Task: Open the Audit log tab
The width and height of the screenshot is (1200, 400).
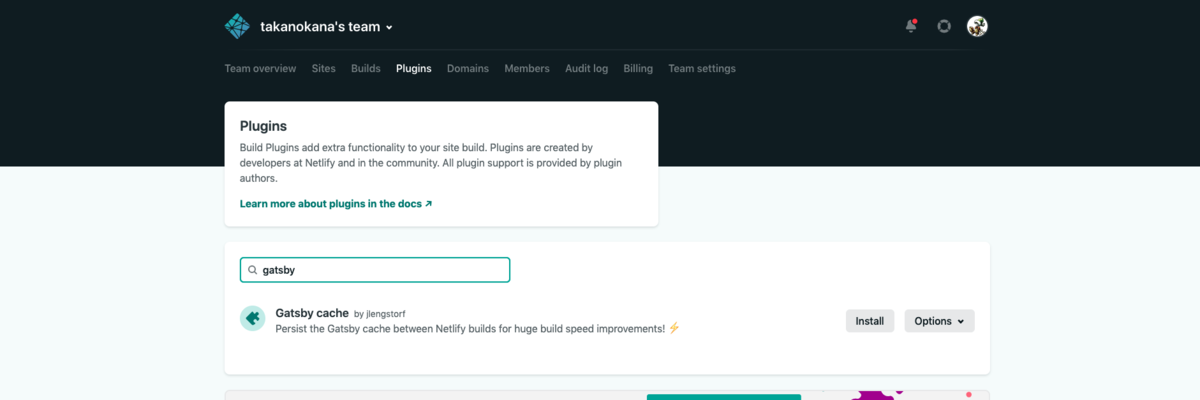Action: (586, 69)
